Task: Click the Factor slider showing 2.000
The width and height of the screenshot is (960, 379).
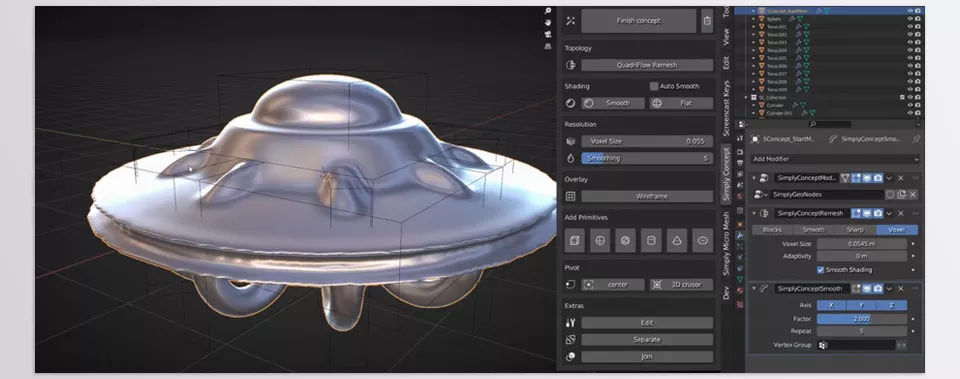Action: pyautogui.click(x=861, y=319)
